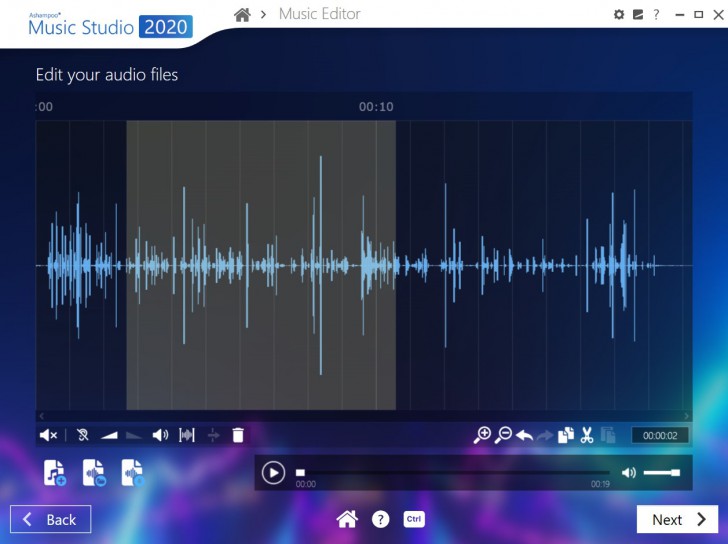The image size is (728, 544).
Task: Click the split track icon
Action: tap(213, 435)
